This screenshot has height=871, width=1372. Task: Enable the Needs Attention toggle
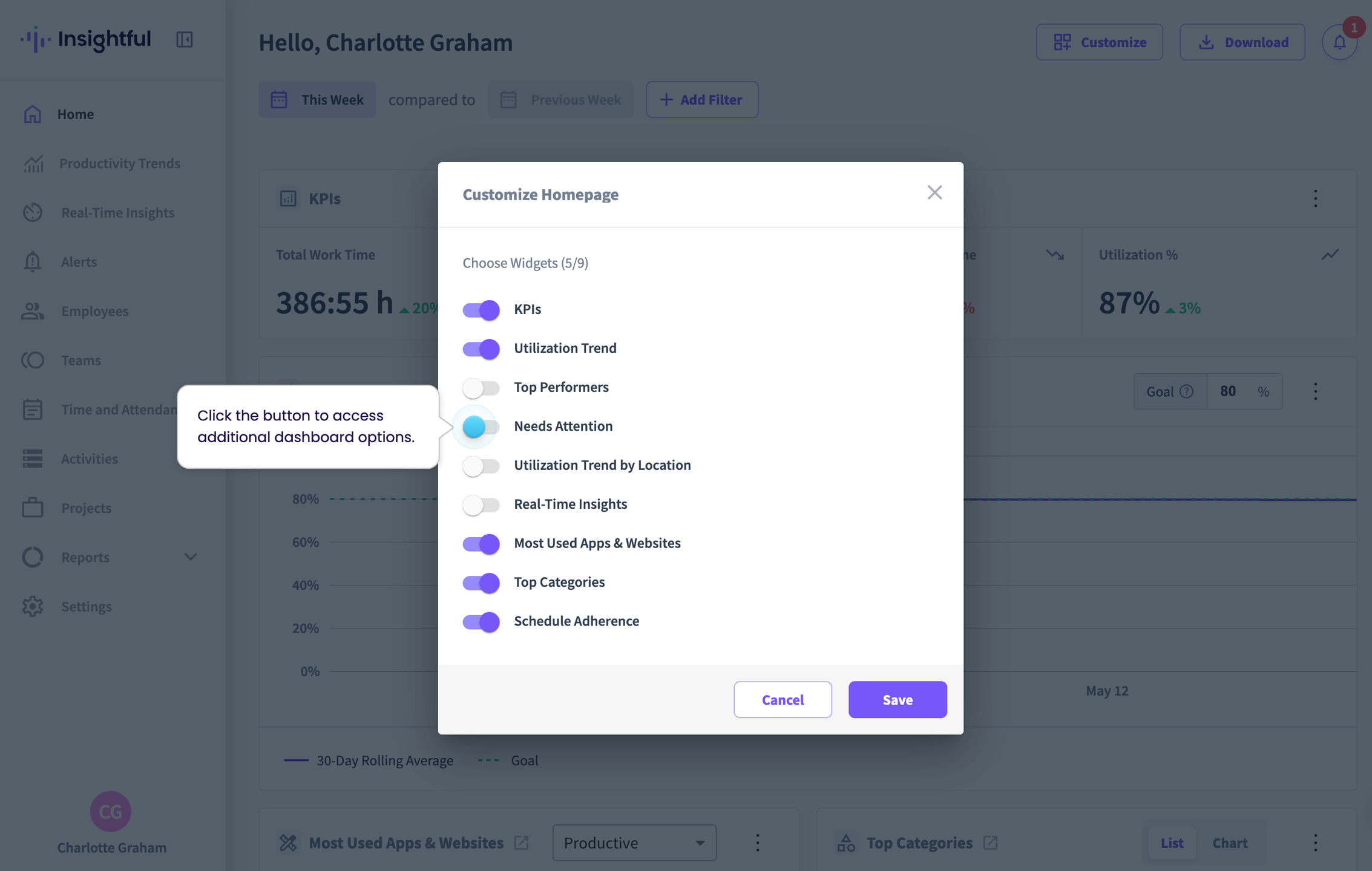[481, 427]
